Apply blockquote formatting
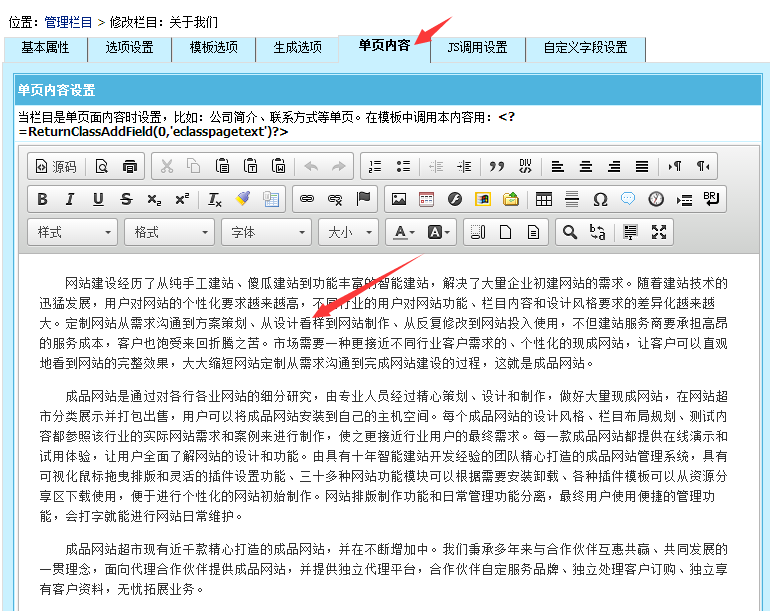This screenshot has width=770, height=611. tap(496, 167)
